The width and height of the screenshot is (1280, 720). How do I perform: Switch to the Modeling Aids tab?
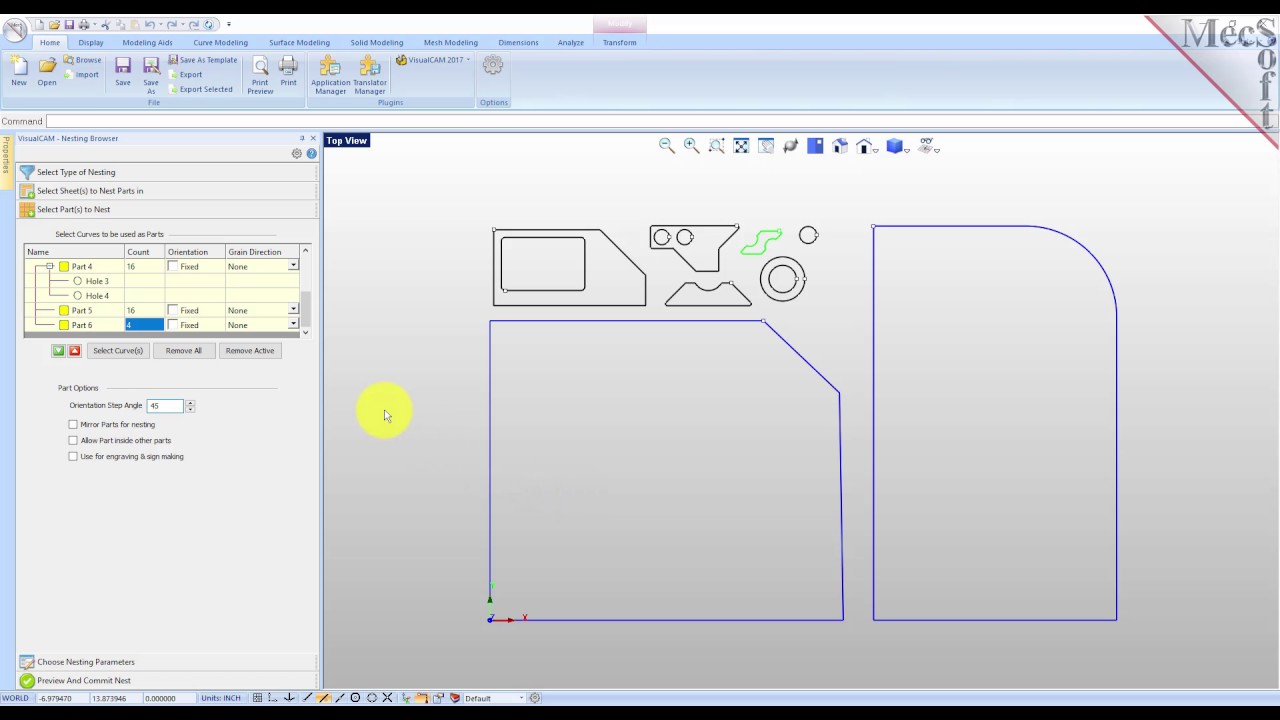click(147, 42)
